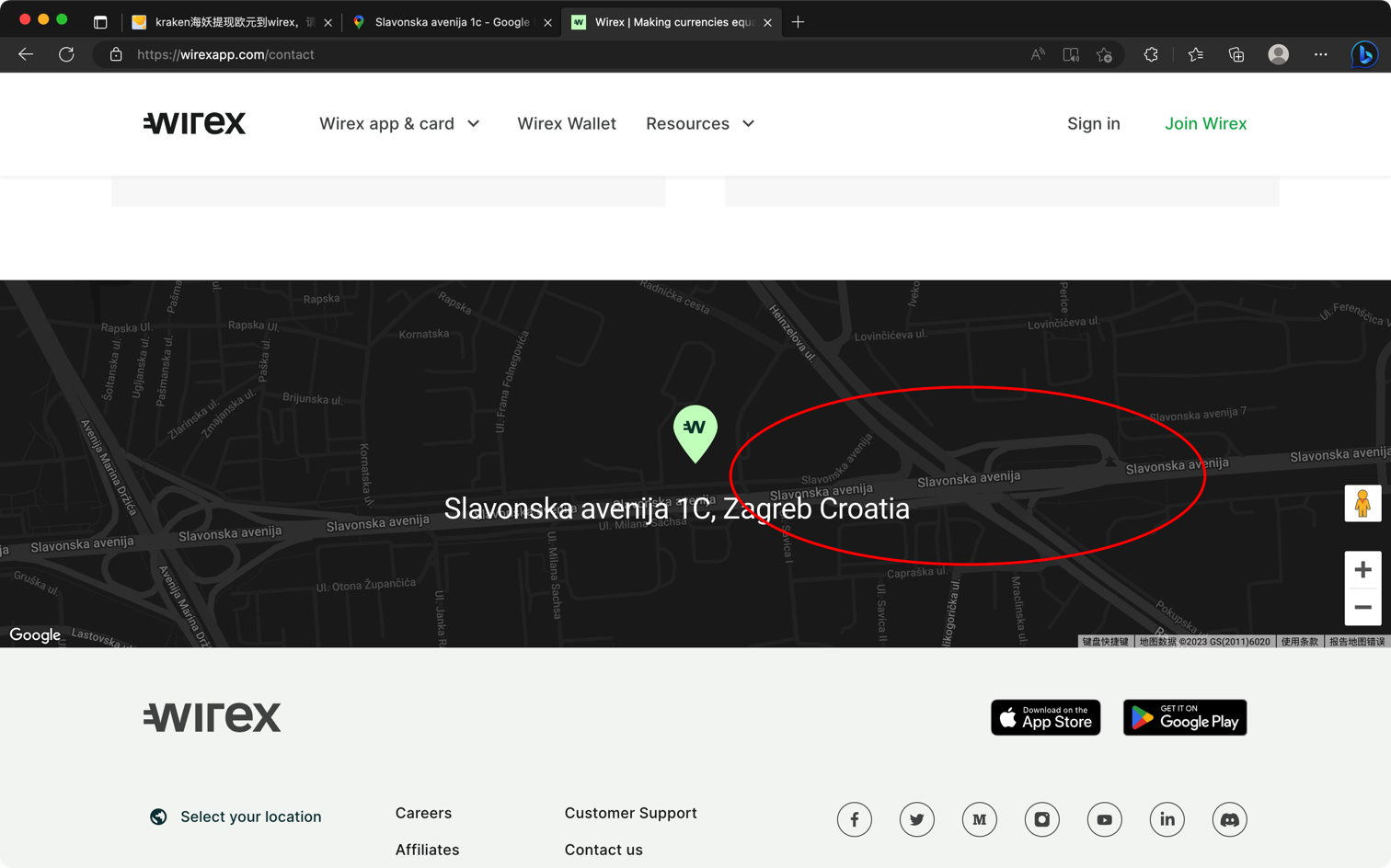Open the Wirex Medium icon

[x=980, y=819]
